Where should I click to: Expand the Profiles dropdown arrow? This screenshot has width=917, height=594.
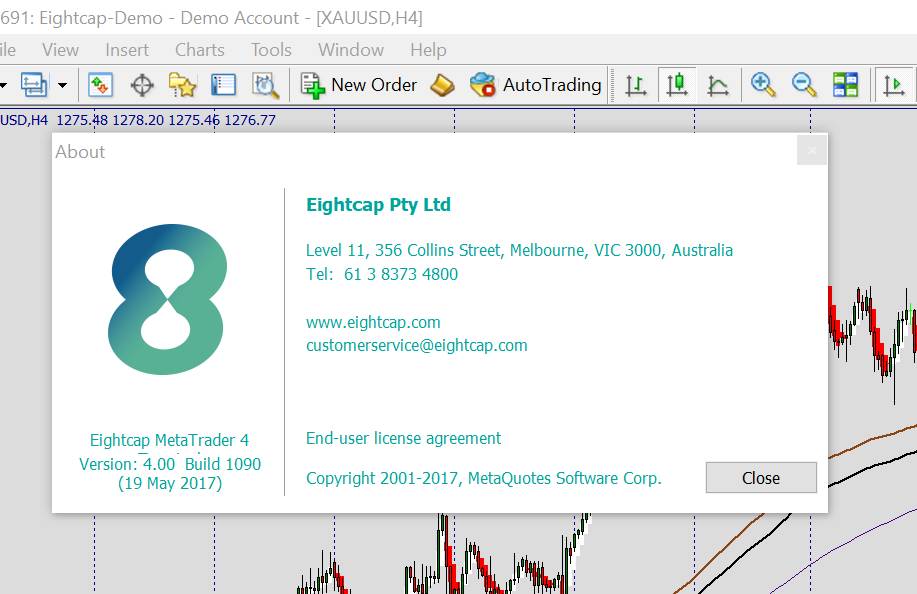coord(63,85)
